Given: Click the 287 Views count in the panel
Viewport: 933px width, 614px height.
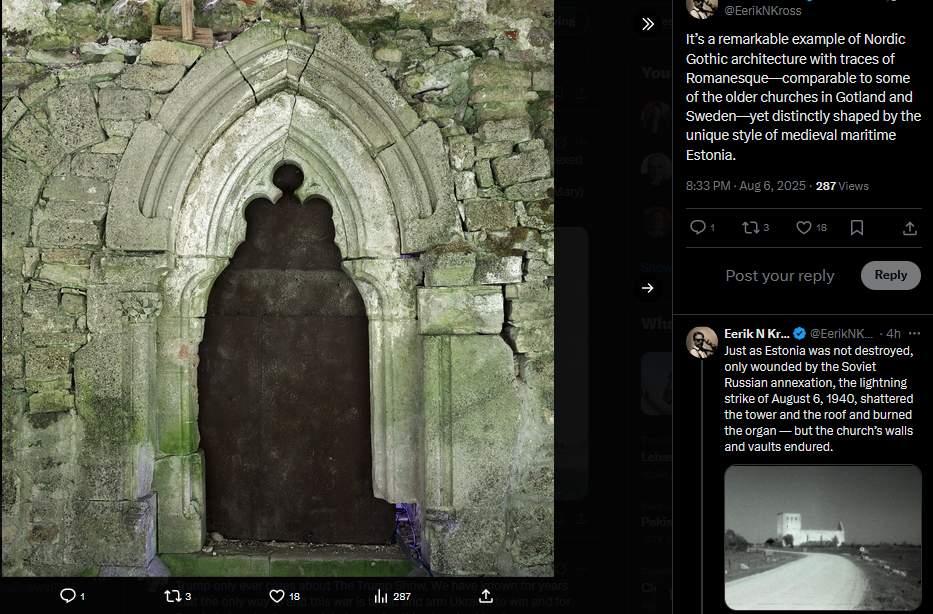Looking at the screenshot, I should point(842,186).
